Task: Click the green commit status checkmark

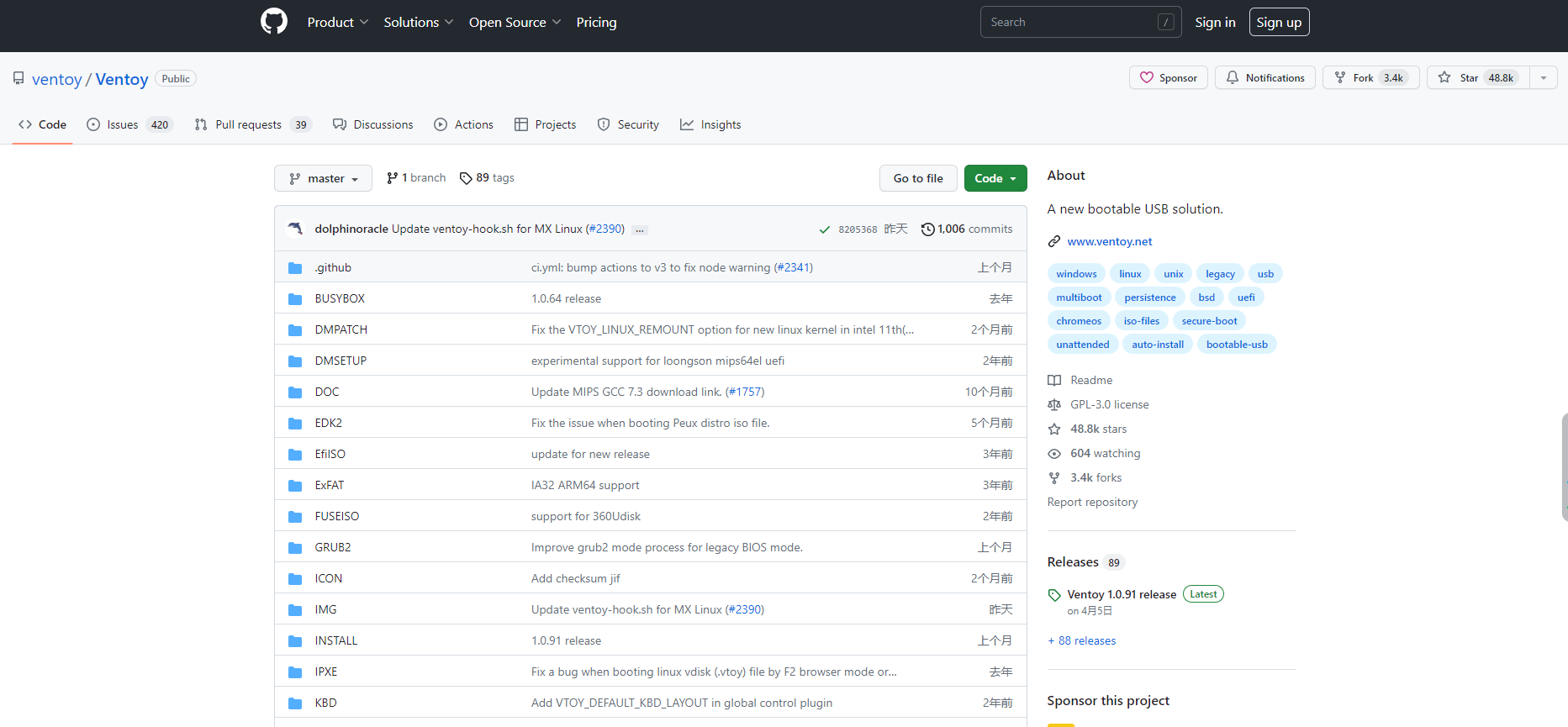Action: [x=825, y=229]
